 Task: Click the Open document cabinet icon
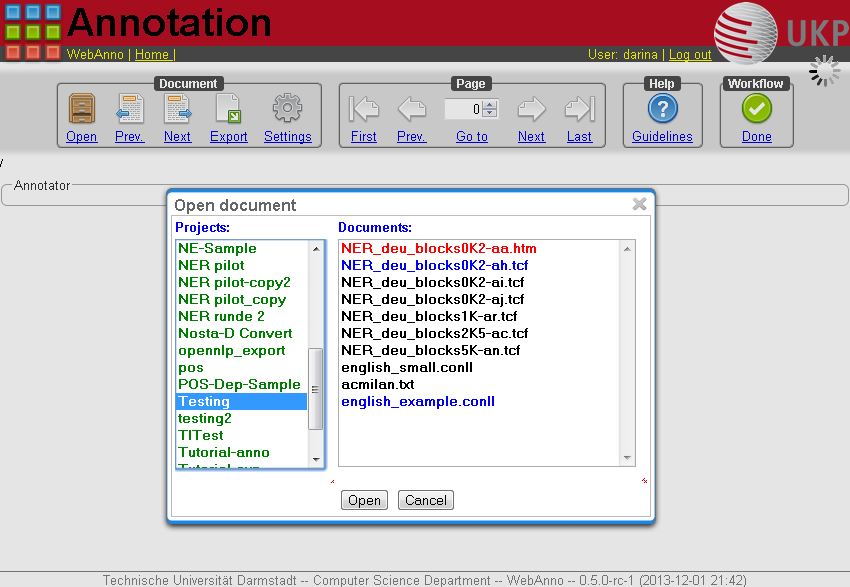point(82,108)
